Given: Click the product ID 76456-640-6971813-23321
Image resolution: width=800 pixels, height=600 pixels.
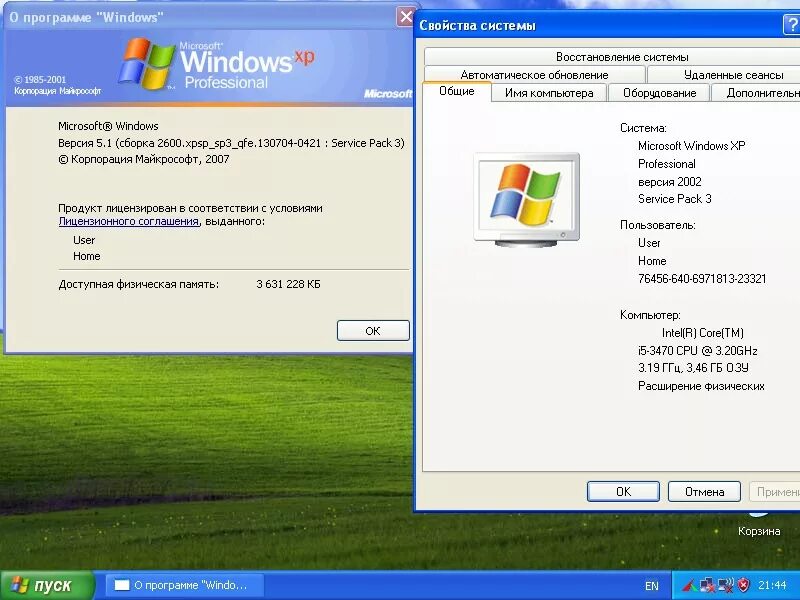Looking at the screenshot, I should (702, 279).
